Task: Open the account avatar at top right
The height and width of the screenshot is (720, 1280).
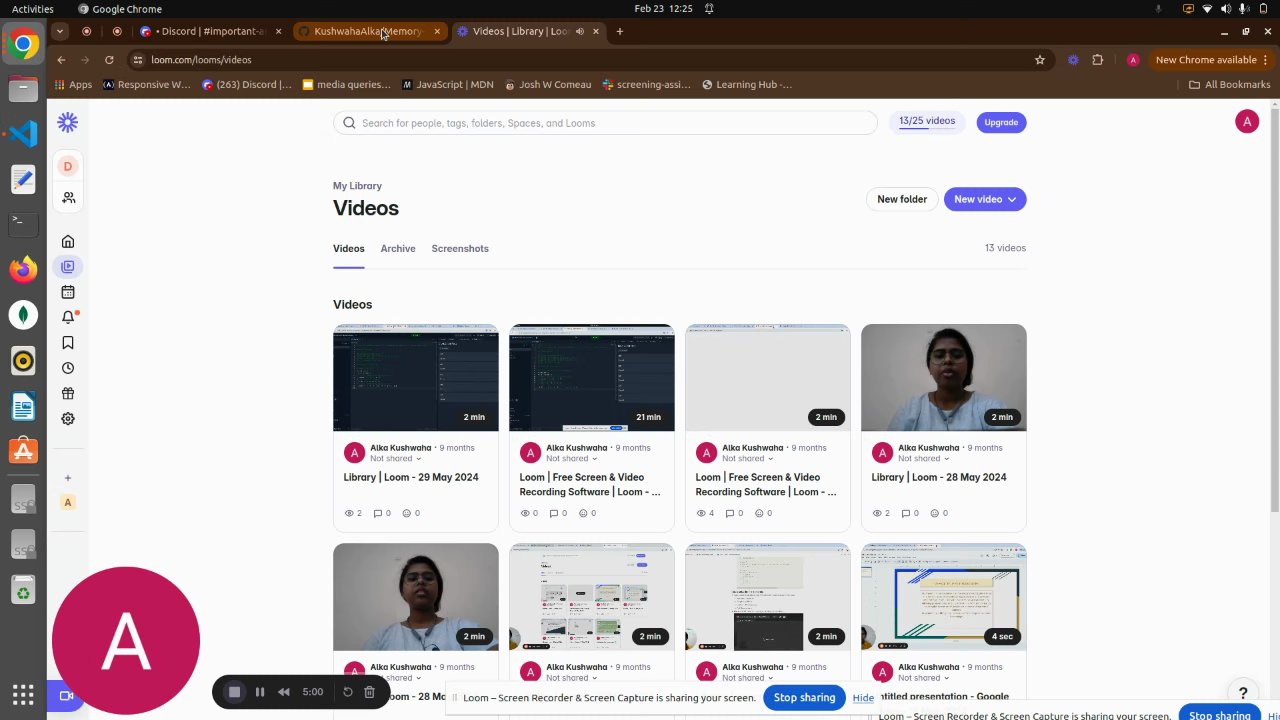Action: pos(1247,122)
